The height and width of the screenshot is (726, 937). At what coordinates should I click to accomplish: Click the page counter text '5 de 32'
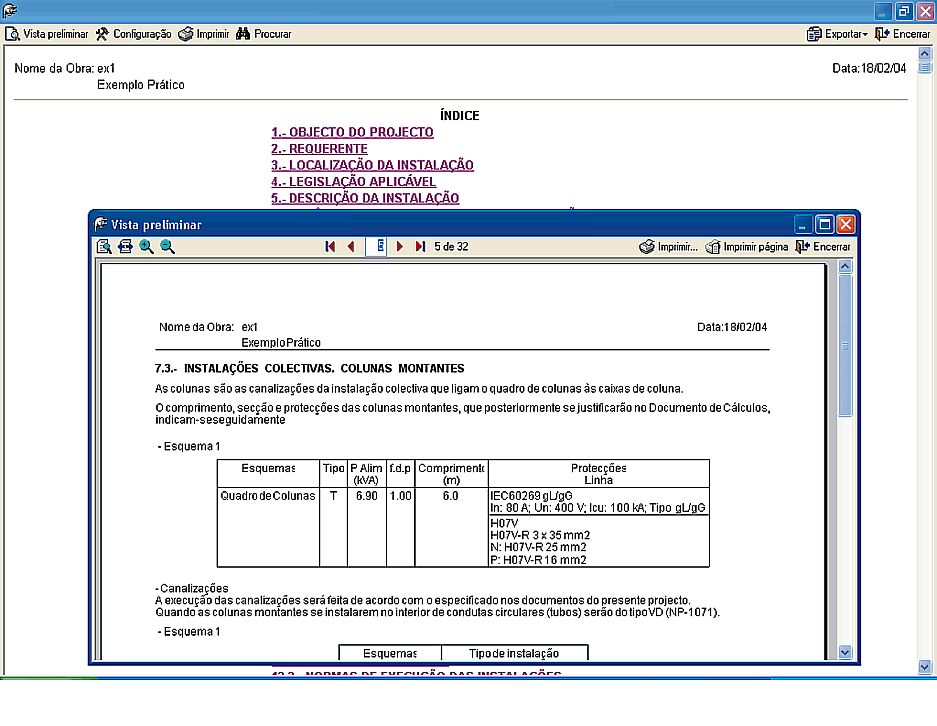click(451, 247)
